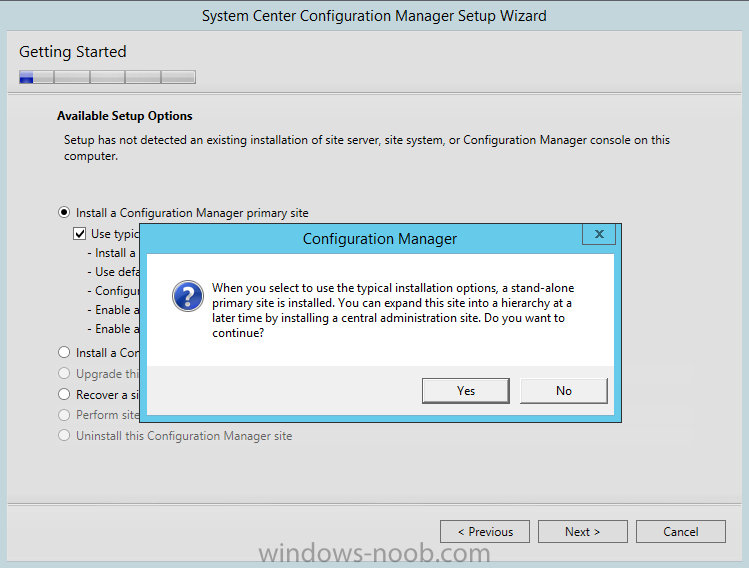Click the dialog message about typical installation
This screenshot has height=568, width=749.
click(x=393, y=311)
